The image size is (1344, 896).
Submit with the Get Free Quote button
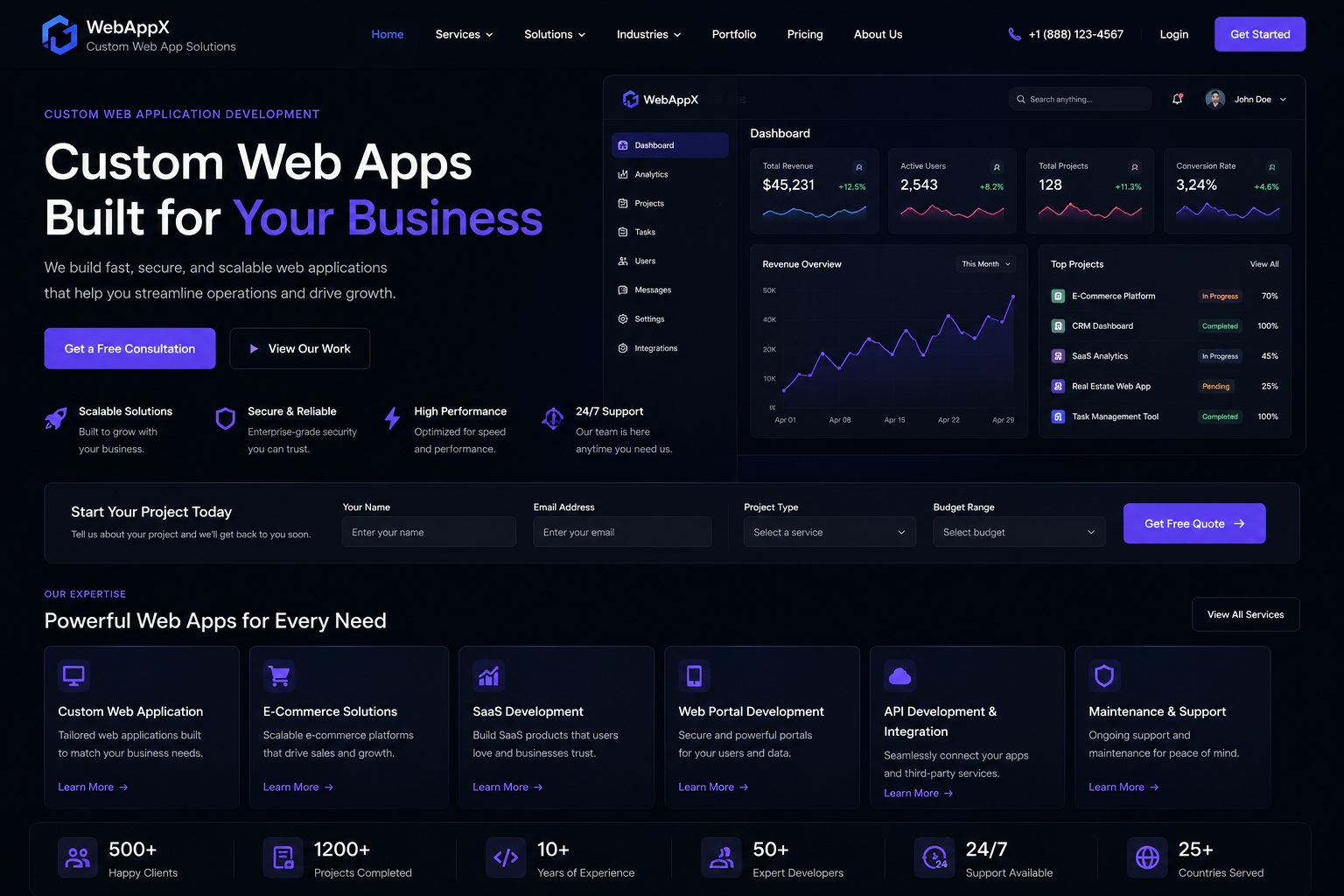click(1194, 523)
